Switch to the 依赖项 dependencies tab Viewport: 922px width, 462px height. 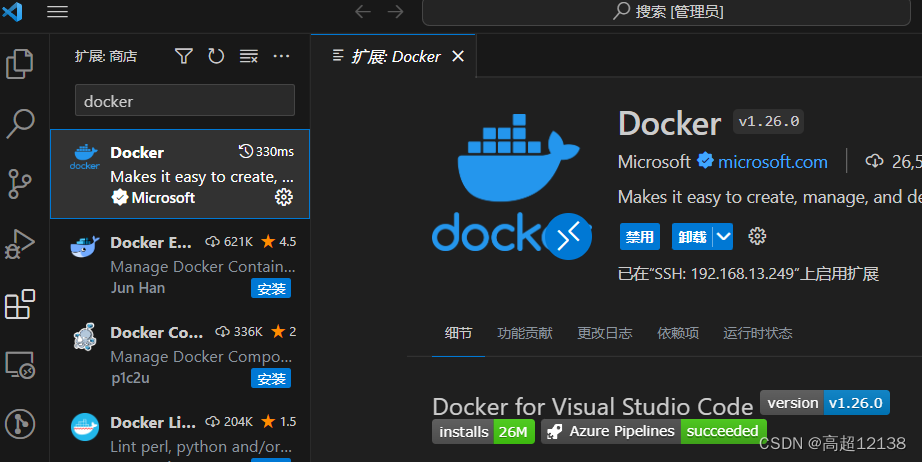(x=678, y=333)
